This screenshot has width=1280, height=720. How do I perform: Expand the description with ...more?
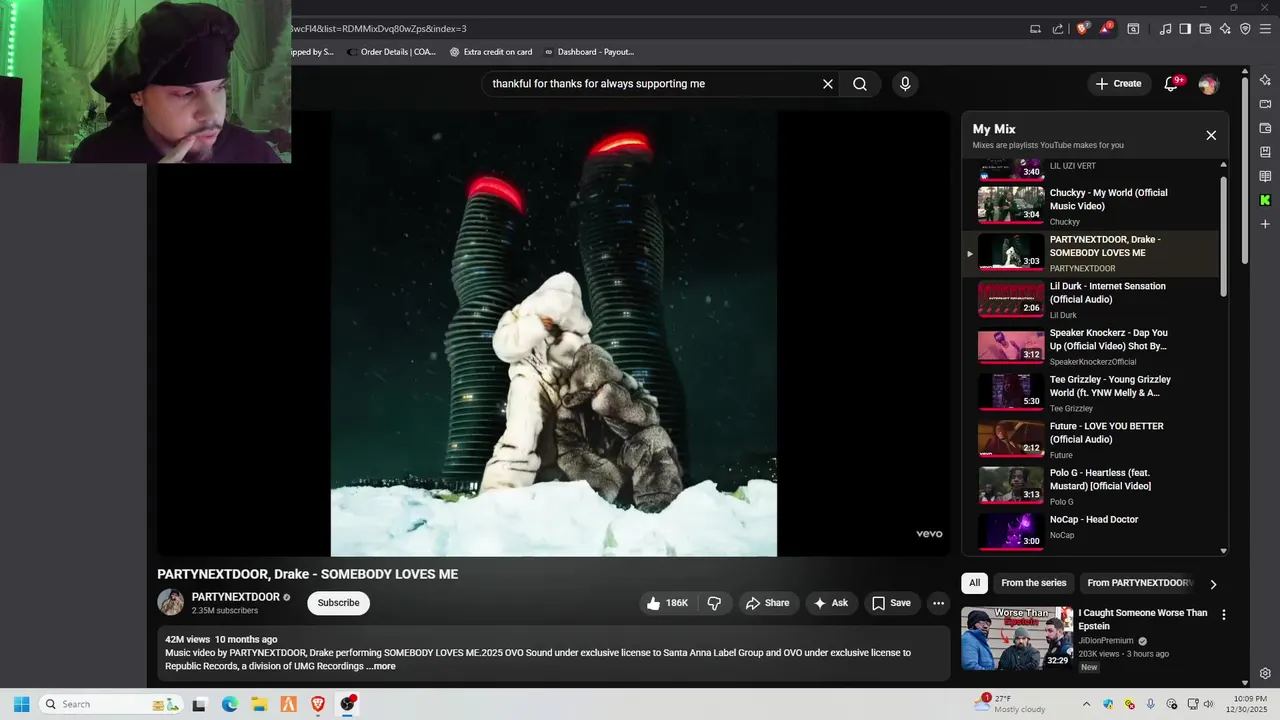(381, 666)
